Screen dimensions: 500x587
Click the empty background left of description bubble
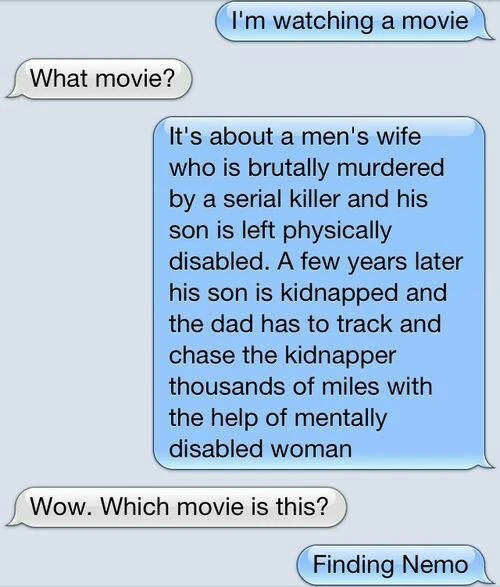point(75,292)
